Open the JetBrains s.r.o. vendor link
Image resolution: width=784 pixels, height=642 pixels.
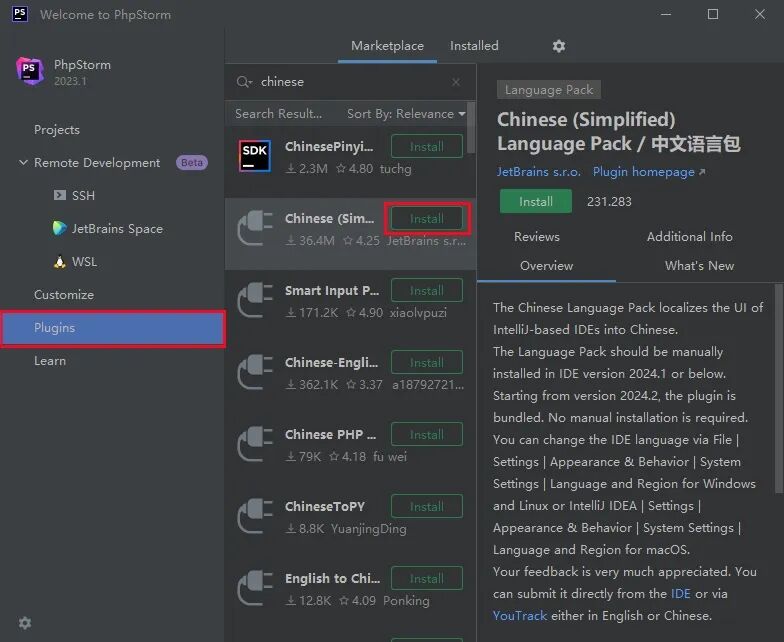tap(538, 172)
